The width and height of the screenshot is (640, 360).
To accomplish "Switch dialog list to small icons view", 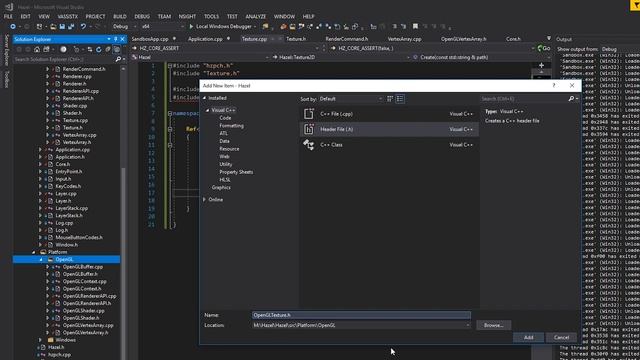I will (x=400, y=99).
